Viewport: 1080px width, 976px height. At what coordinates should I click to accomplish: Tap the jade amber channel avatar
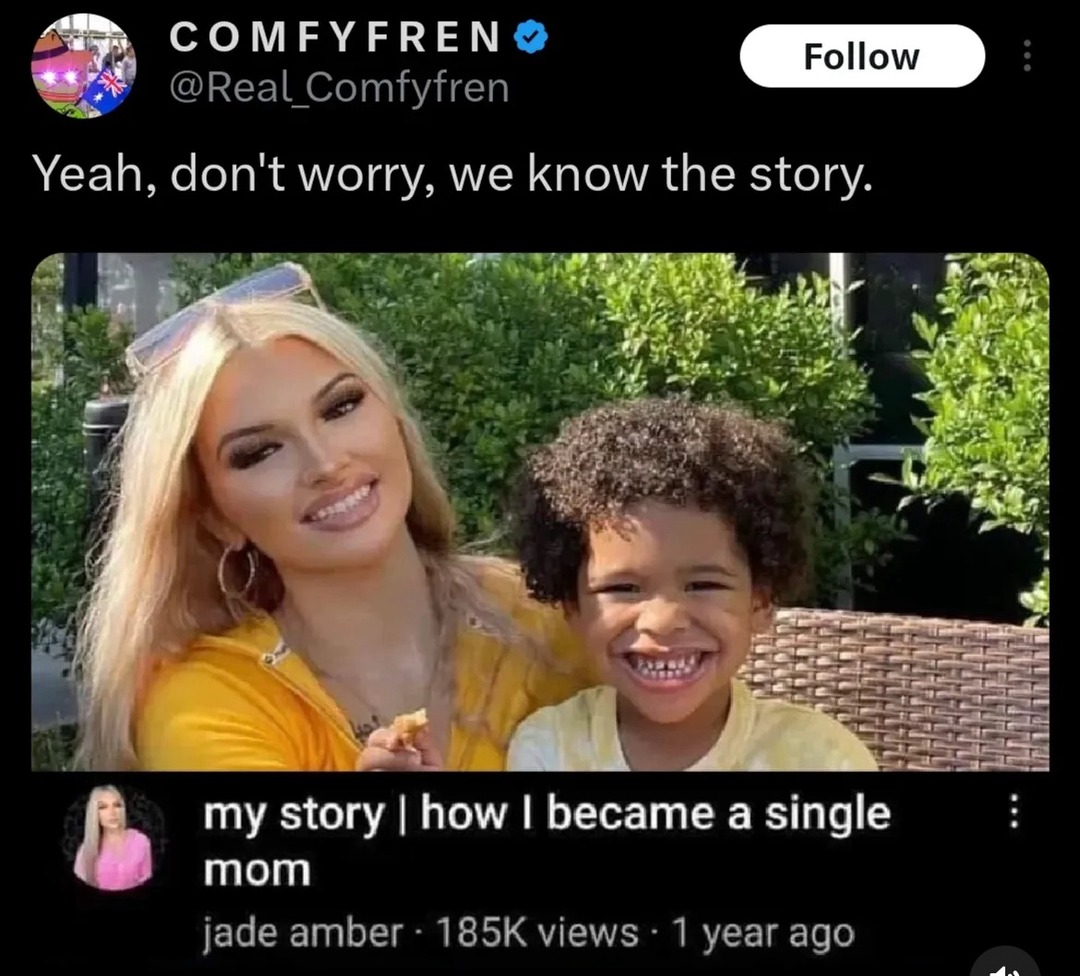point(114,838)
